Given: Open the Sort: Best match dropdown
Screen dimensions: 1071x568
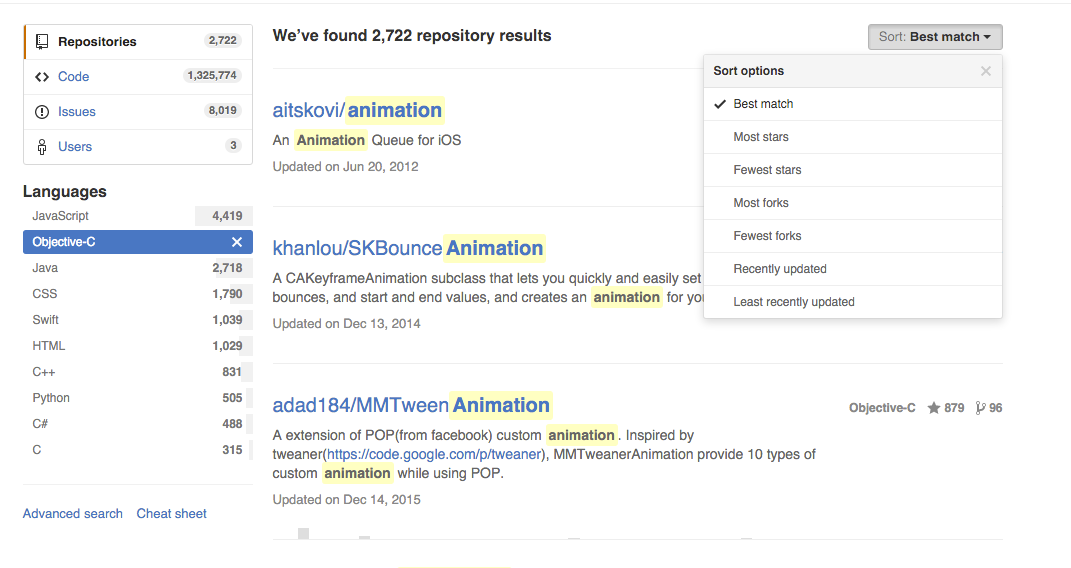Looking at the screenshot, I should (x=935, y=37).
